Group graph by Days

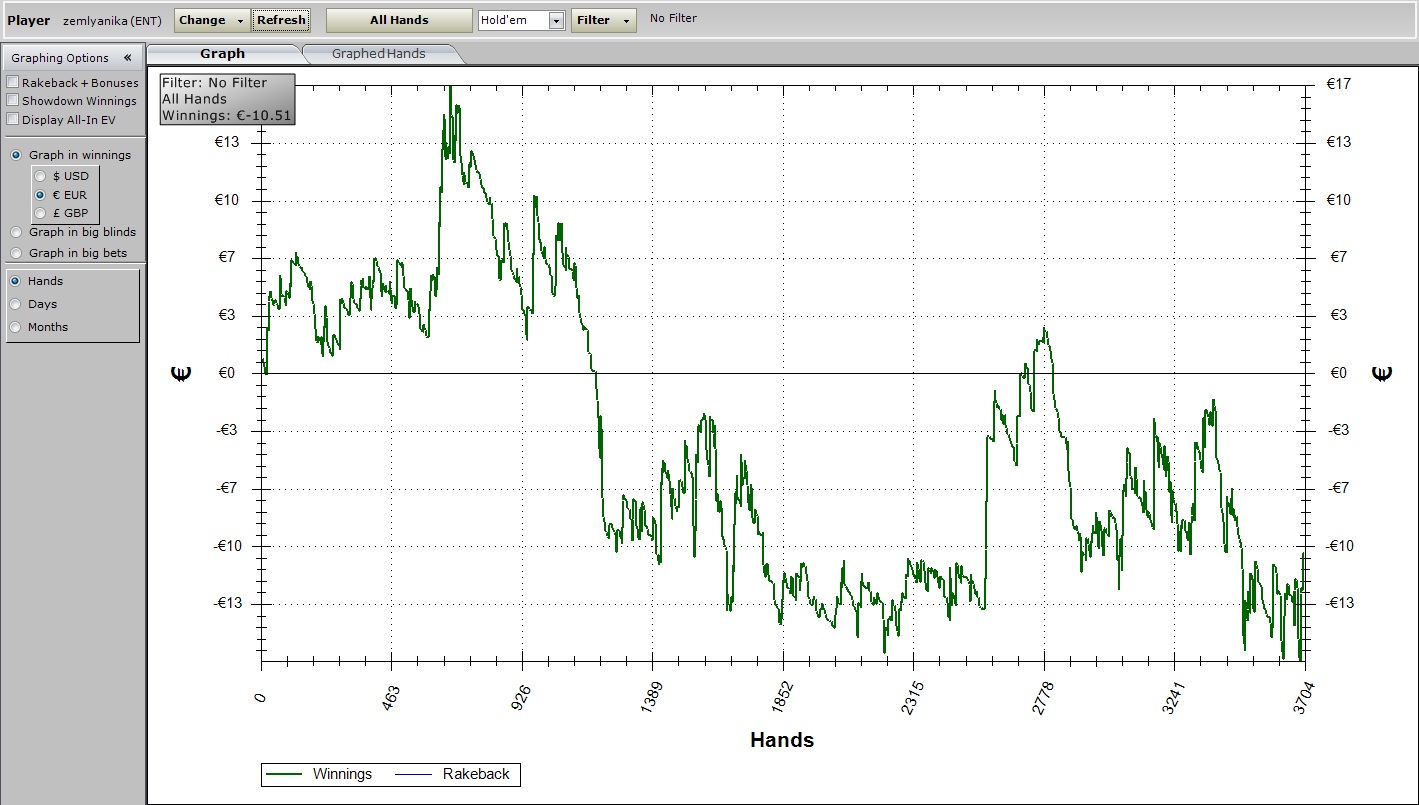pyautogui.click(x=15, y=304)
